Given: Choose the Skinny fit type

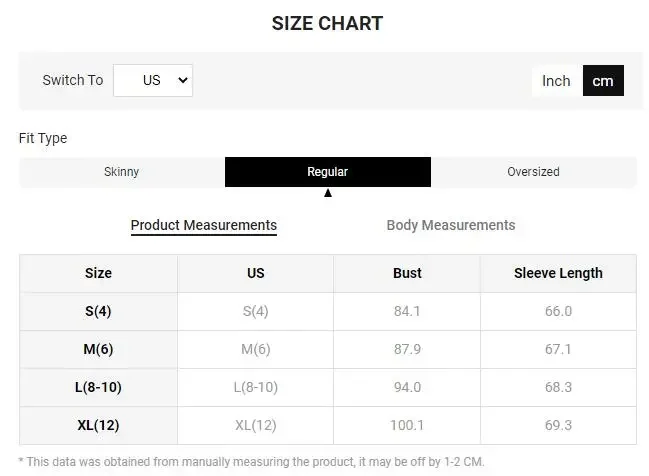Looking at the screenshot, I should pos(122,172).
